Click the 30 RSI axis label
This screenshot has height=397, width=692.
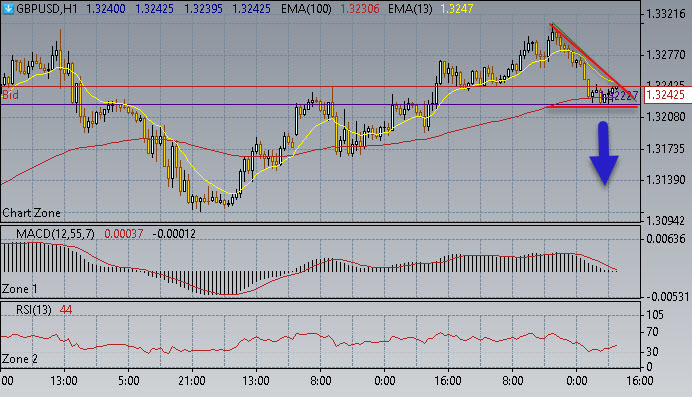tap(652, 352)
